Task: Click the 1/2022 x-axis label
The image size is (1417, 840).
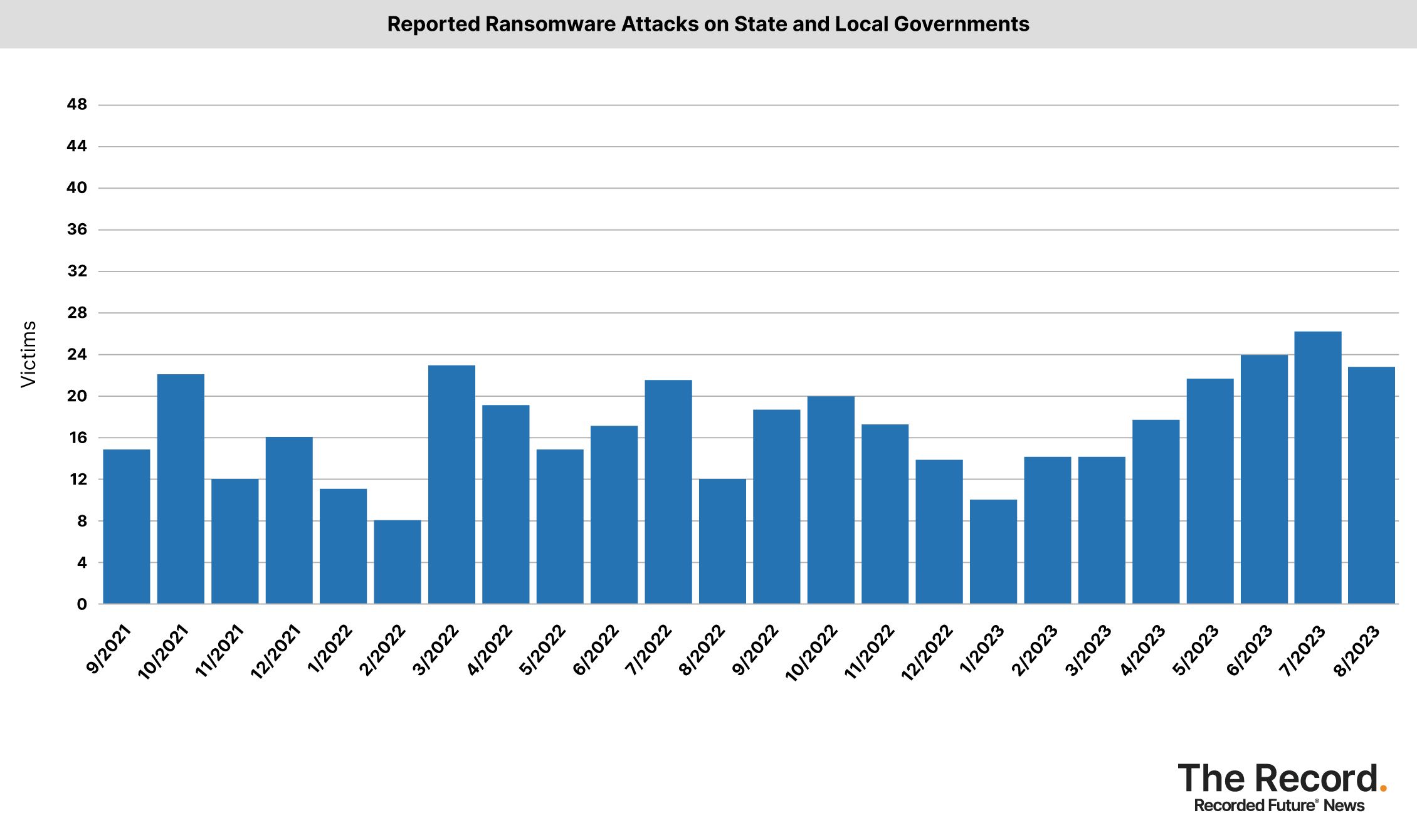Action: pos(329,648)
